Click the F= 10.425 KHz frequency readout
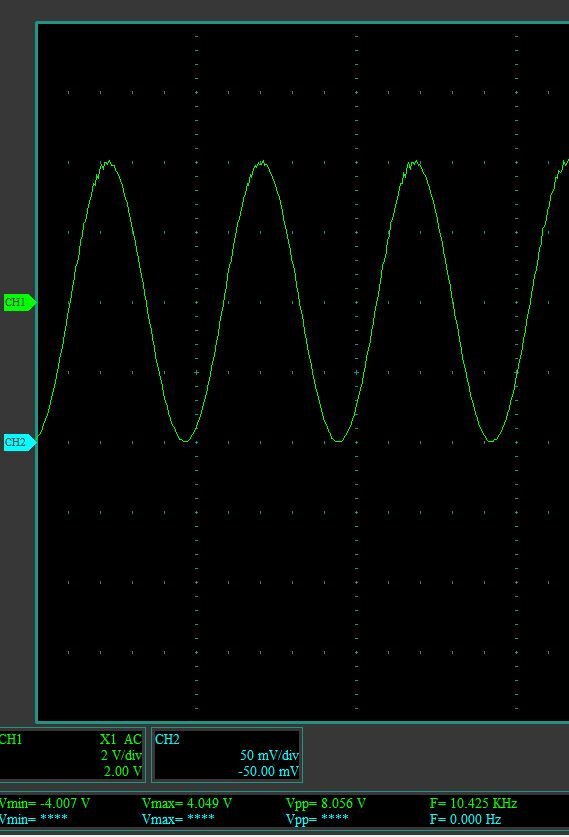 coord(473,803)
